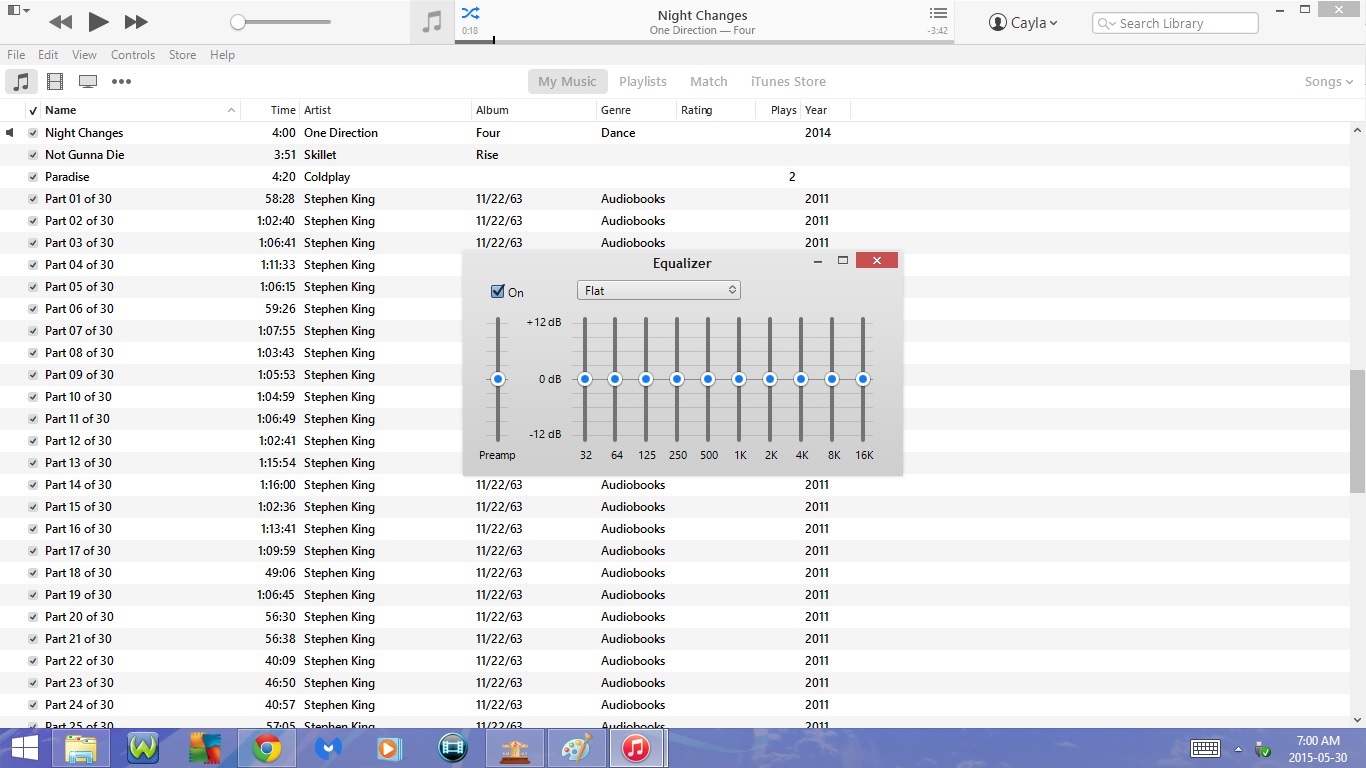
Task: Open the iTunes taskbar icon
Action: (637, 748)
